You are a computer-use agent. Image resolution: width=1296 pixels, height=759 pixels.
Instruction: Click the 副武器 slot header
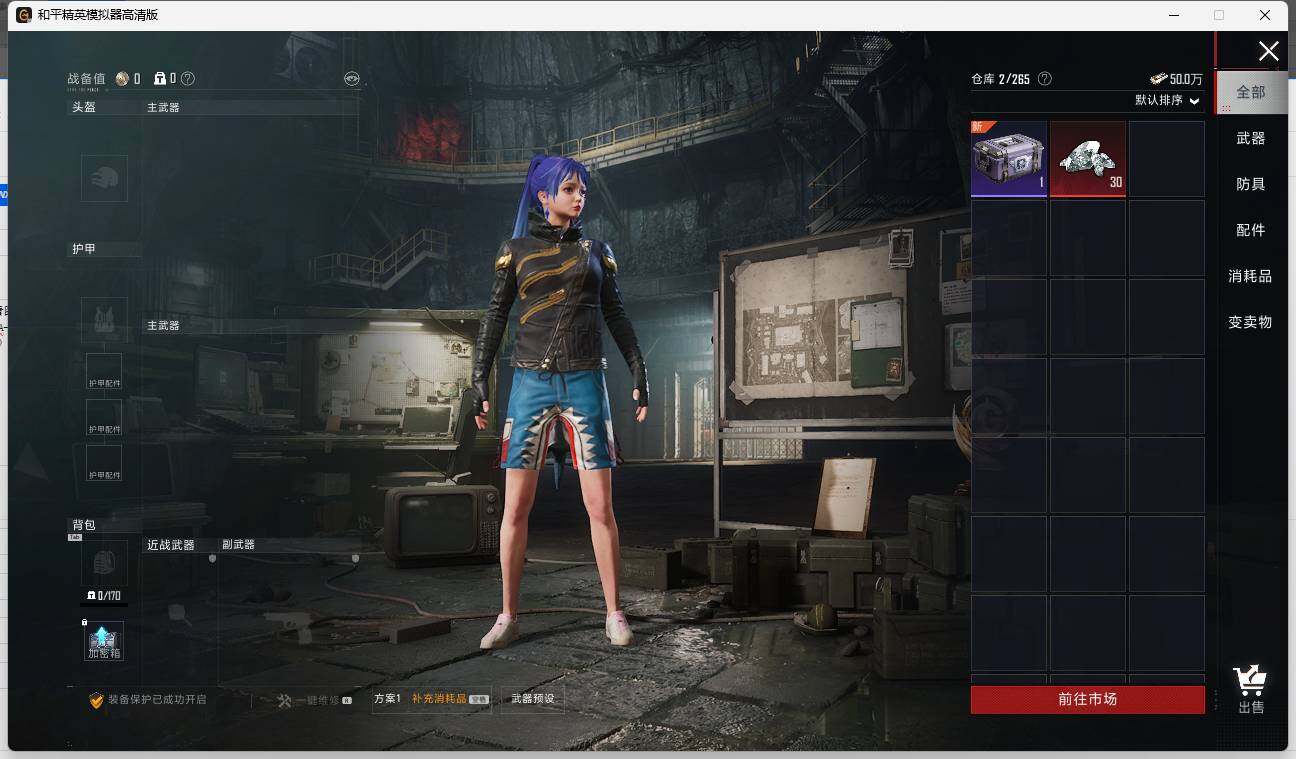pyautogui.click(x=238, y=545)
